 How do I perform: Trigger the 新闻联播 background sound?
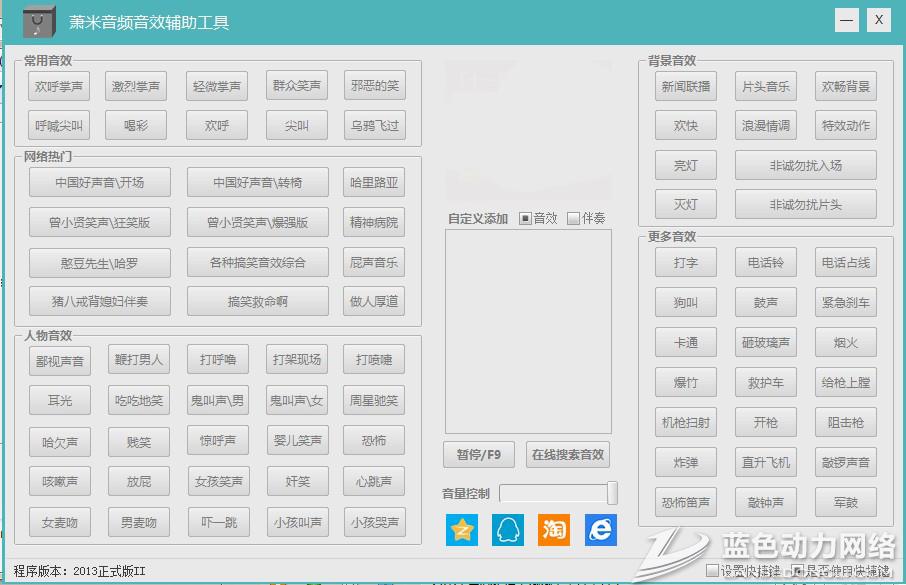pyautogui.click(x=686, y=87)
